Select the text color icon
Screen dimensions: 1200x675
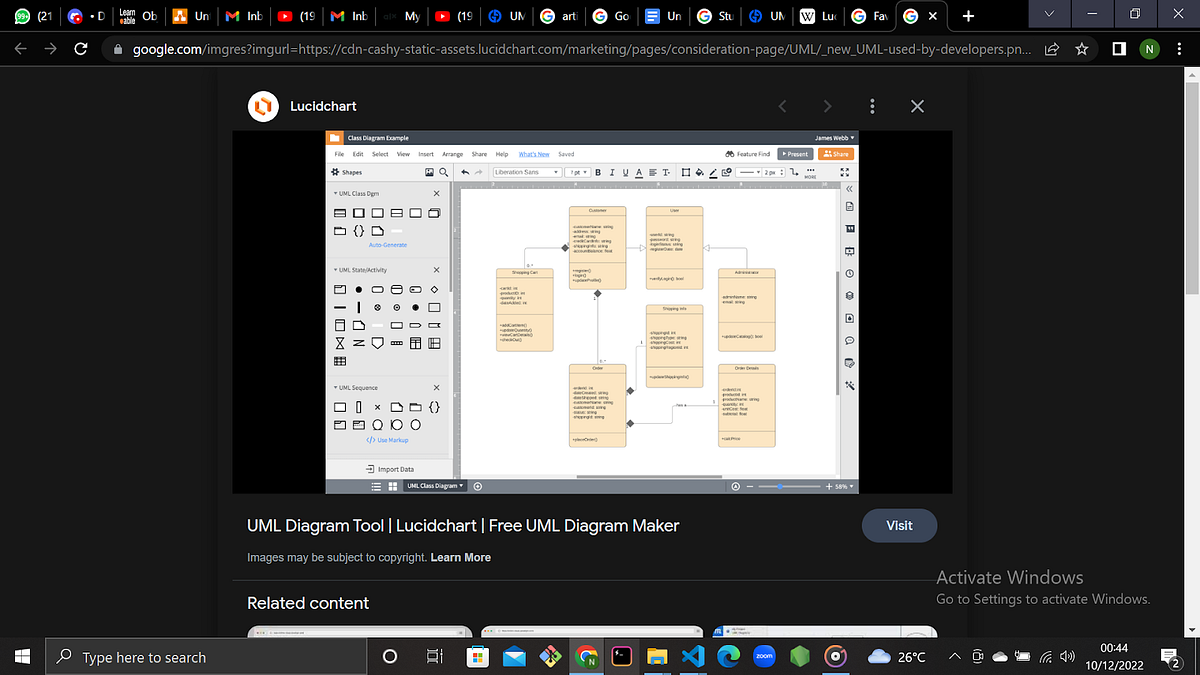pos(638,172)
